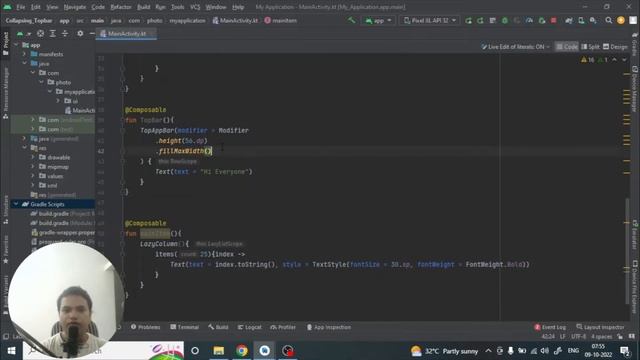The width and height of the screenshot is (640, 360).
Task: Open the Terminal tool window
Action: tap(184, 327)
